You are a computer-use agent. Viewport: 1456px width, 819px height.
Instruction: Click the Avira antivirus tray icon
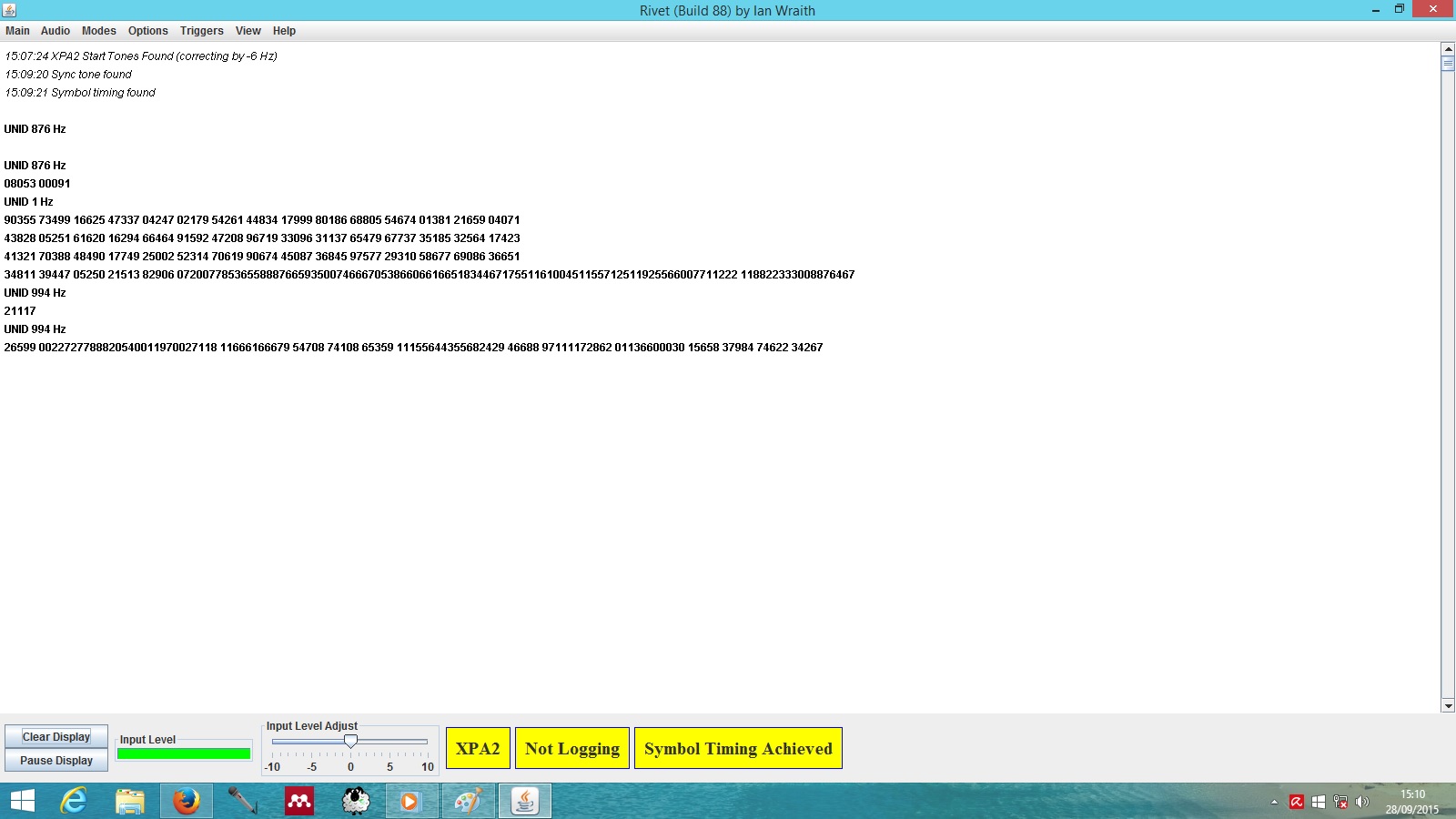point(1297,802)
